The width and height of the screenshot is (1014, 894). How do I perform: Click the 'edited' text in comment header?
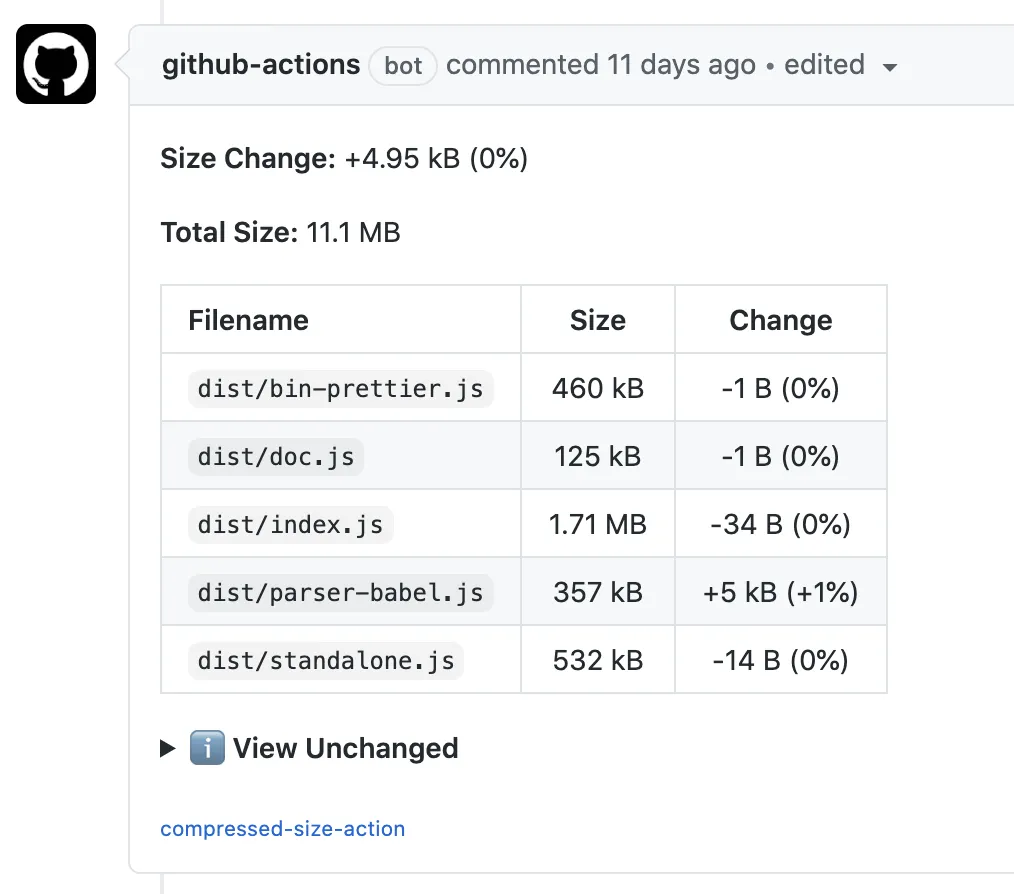click(x=824, y=65)
